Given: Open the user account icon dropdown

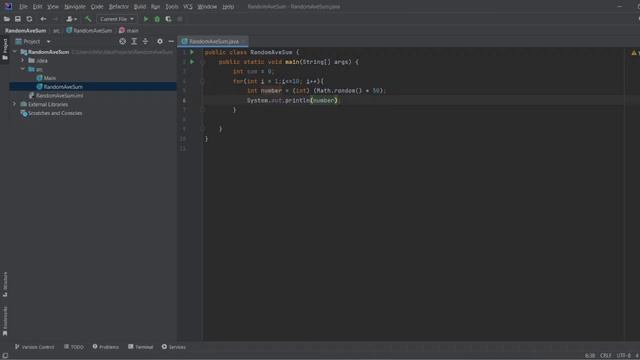Looking at the screenshot, I should (71, 19).
